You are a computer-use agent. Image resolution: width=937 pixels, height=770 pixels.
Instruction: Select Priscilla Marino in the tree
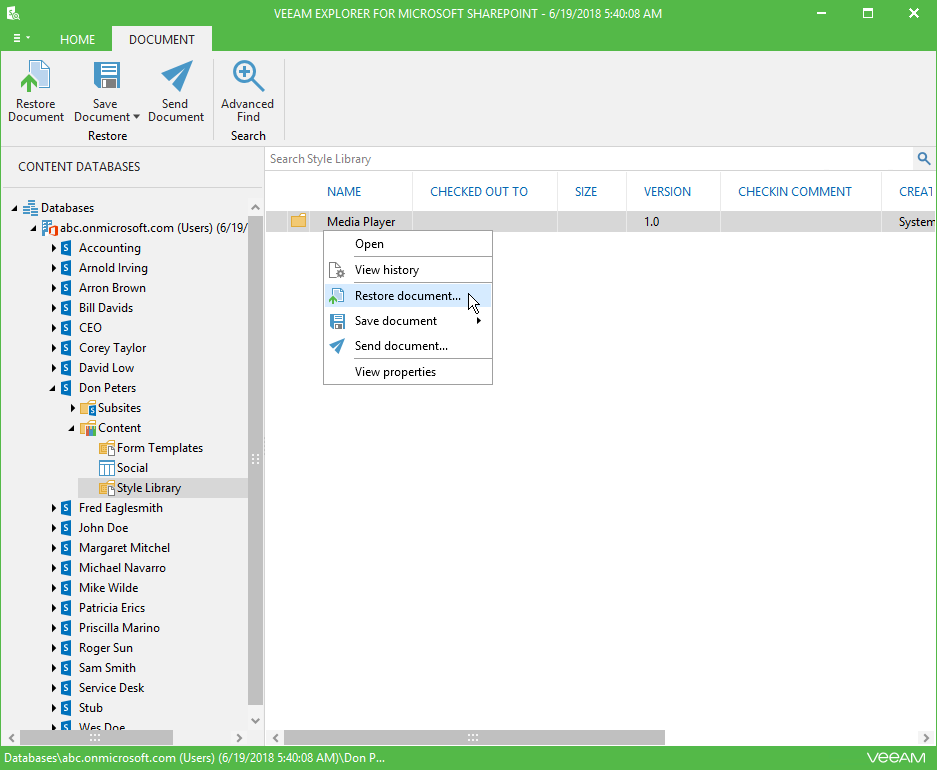pyautogui.click(x=120, y=628)
